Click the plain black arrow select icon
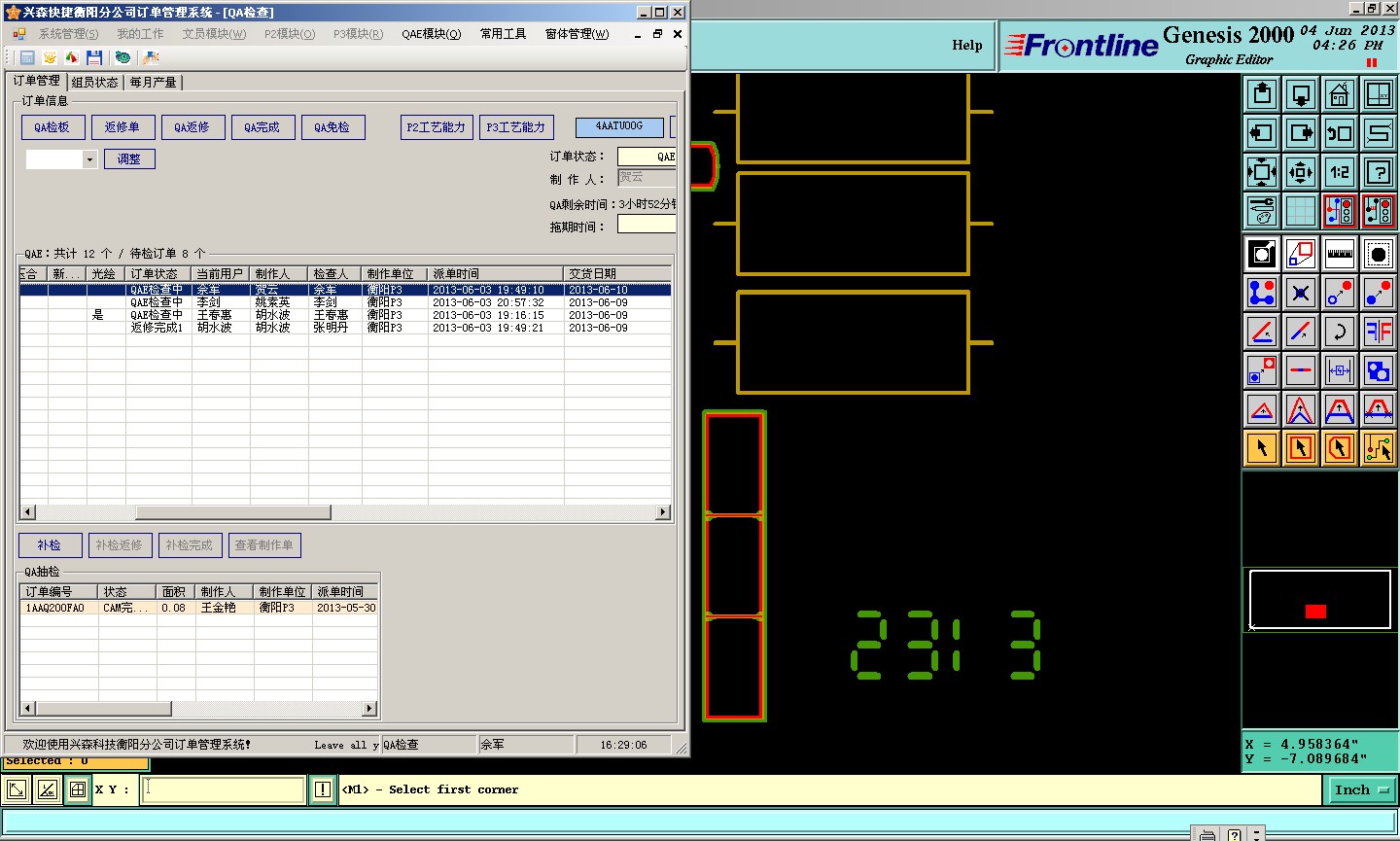Image resolution: width=1400 pixels, height=841 pixels. pyautogui.click(x=1262, y=448)
